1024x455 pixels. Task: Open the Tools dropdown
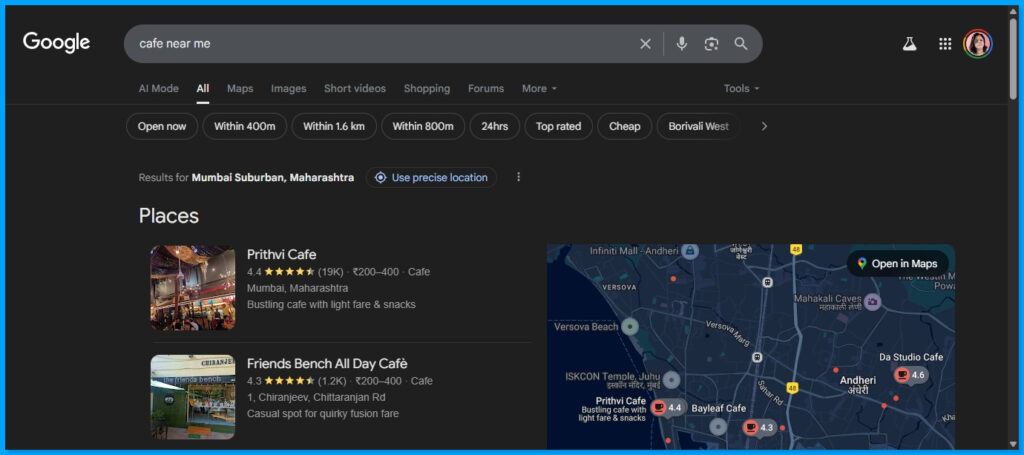(742, 88)
